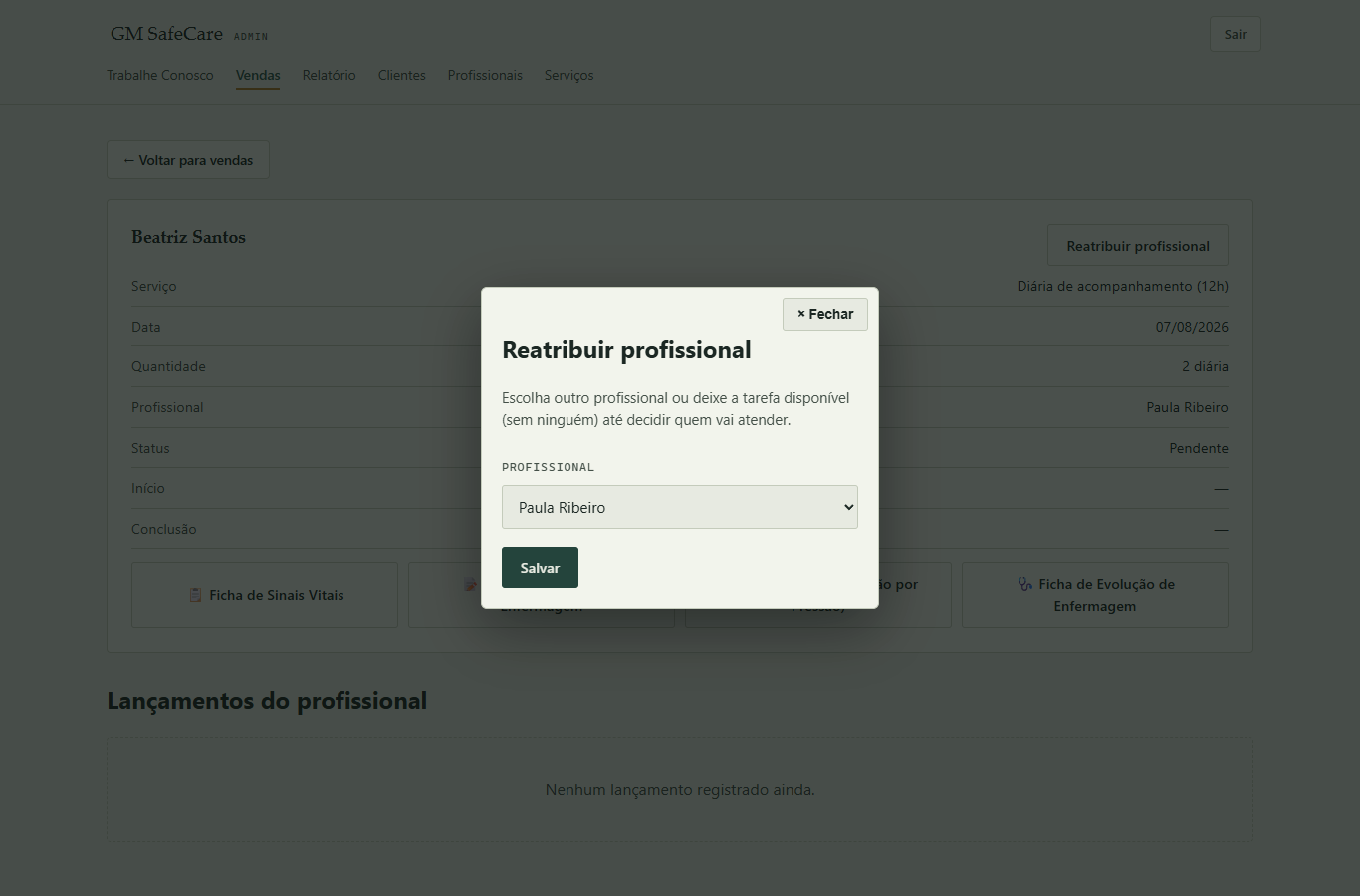
Task: Click the GM SafeCare logo text
Action: click(x=166, y=34)
